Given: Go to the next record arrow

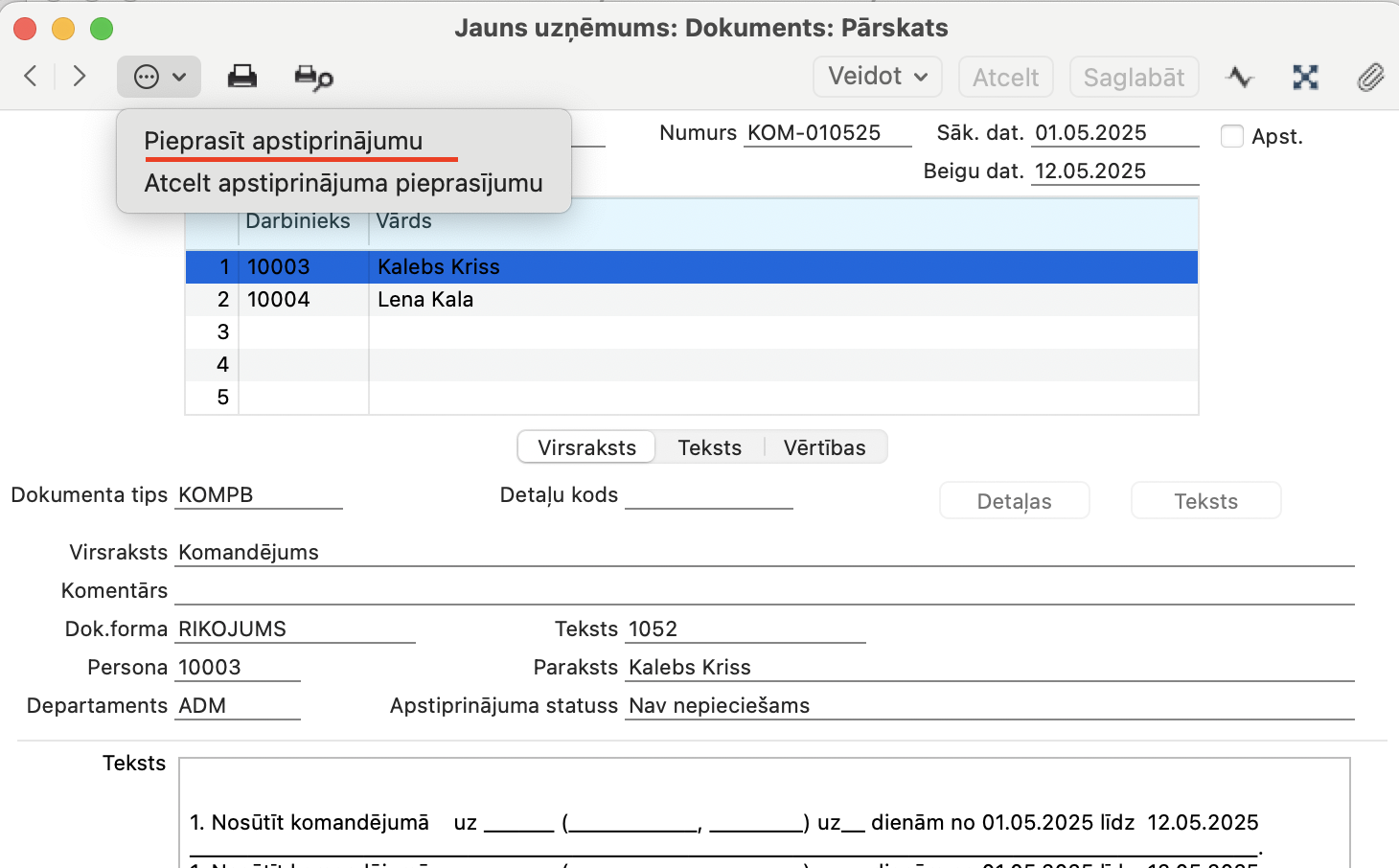Looking at the screenshot, I should coord(80,76).
